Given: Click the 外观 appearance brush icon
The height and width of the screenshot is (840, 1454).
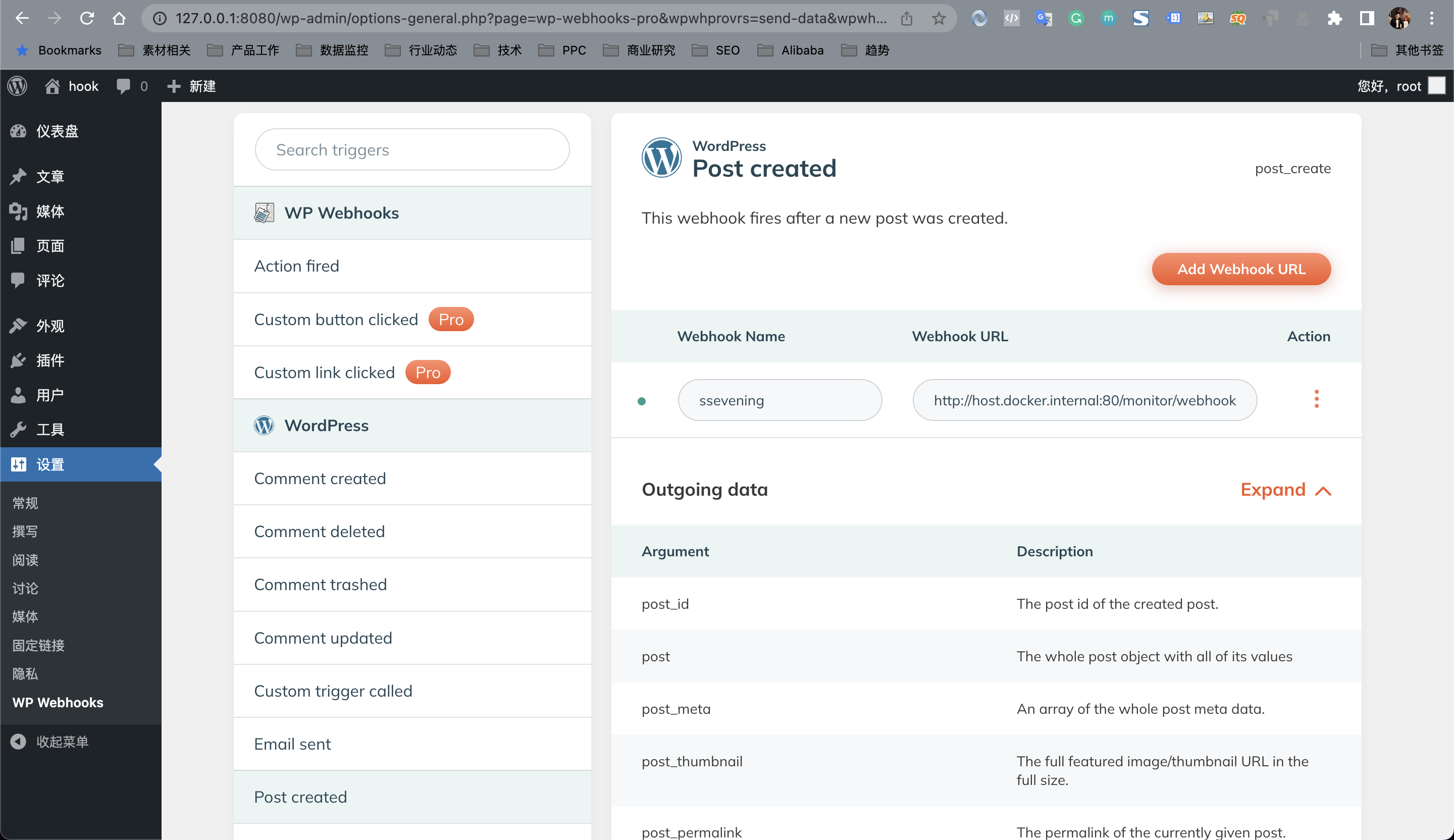Looking at the screenshot, I should pos(19,326).
